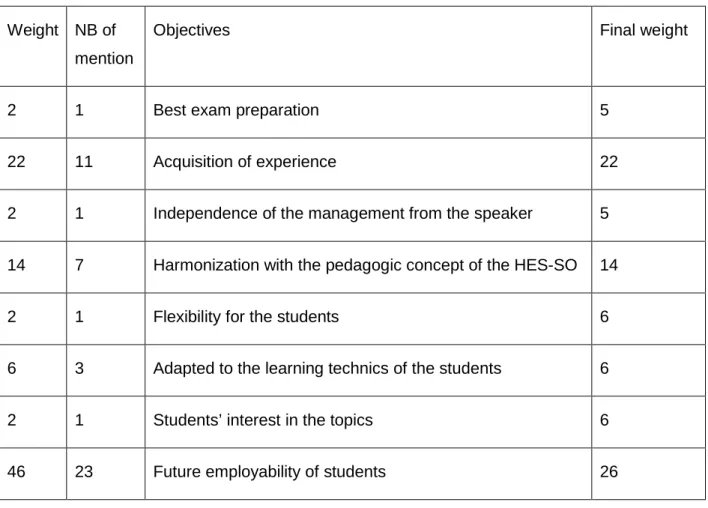Select the Objectives column header
Image resolution: width=708 pixels, height=508 pixels.
coord(191,30)
